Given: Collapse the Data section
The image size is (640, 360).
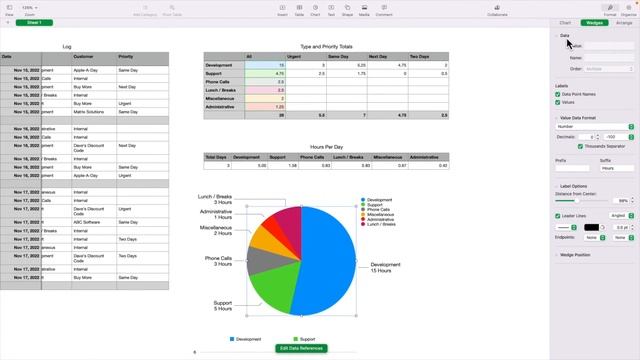Looking at the screenshot, I should click(x=556, y=36).
